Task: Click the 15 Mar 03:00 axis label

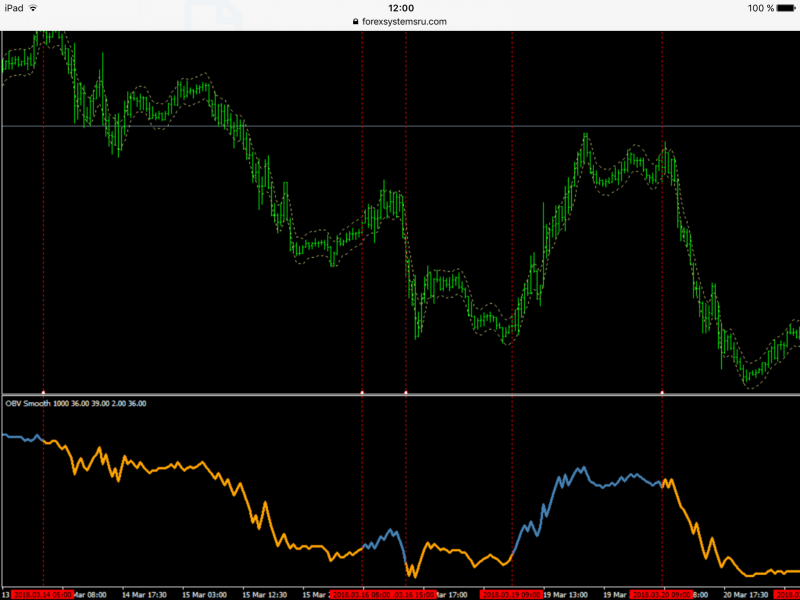Action: point(205,595)
